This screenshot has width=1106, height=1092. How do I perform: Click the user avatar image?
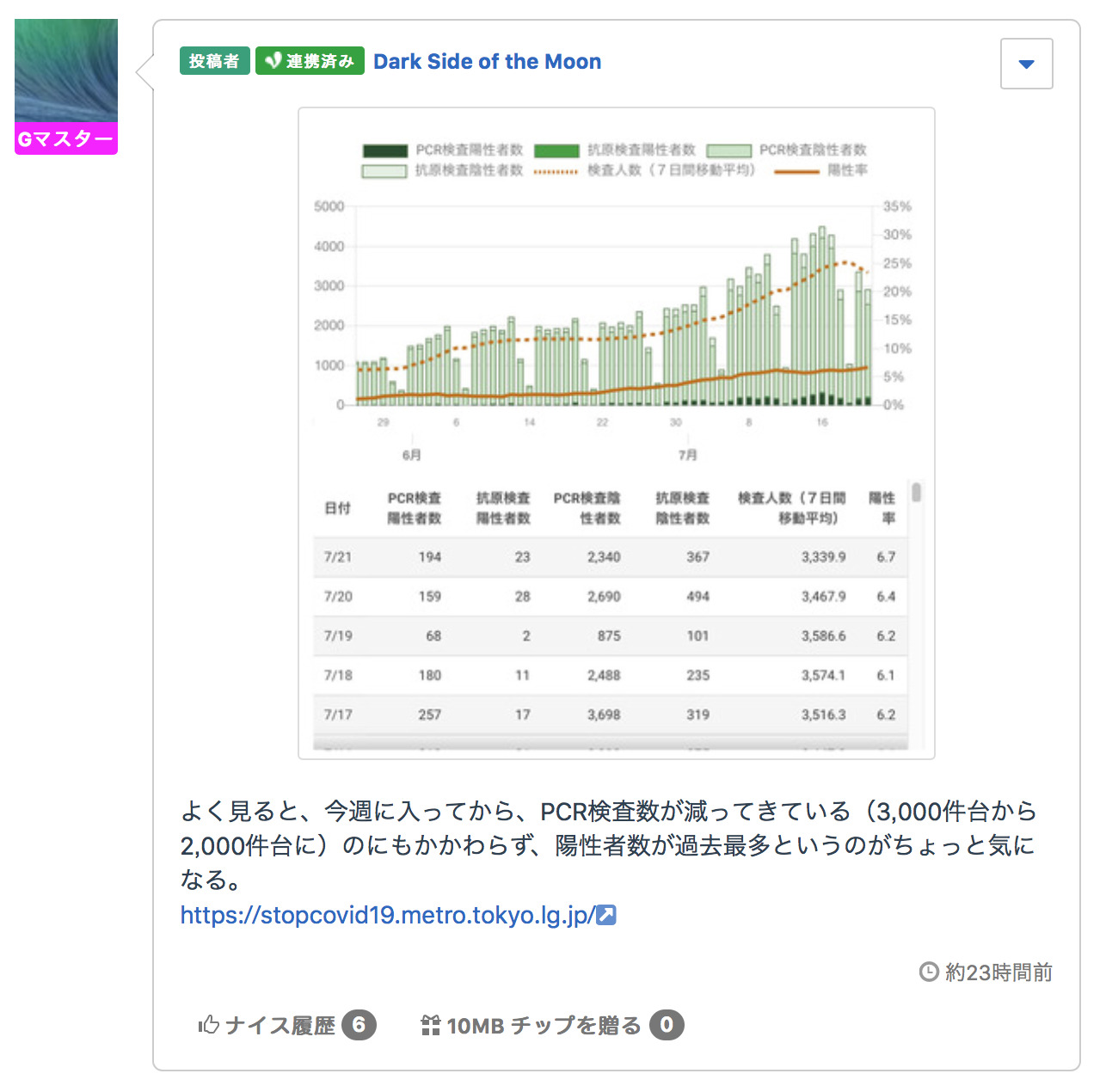coord(66,71)
